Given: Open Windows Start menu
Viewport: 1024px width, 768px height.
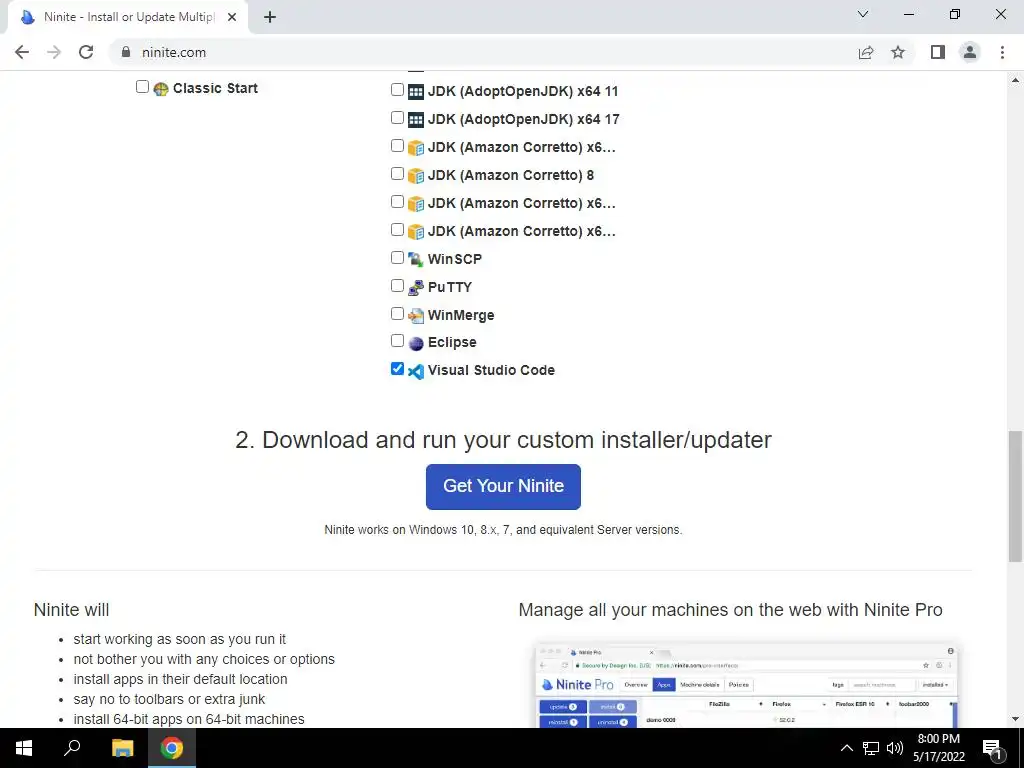Looking at the screenshot, I should tap(24, 748).
